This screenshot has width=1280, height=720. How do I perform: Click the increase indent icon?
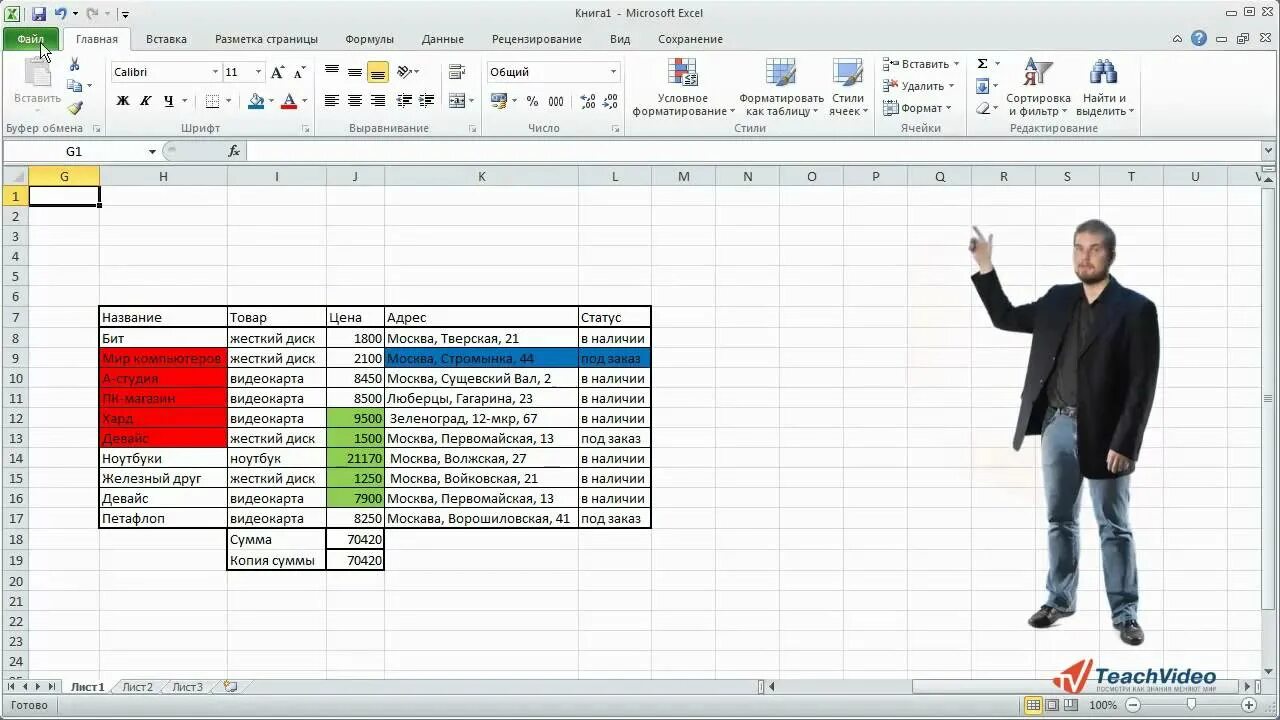pyautogui.click(x=426, y=101)
